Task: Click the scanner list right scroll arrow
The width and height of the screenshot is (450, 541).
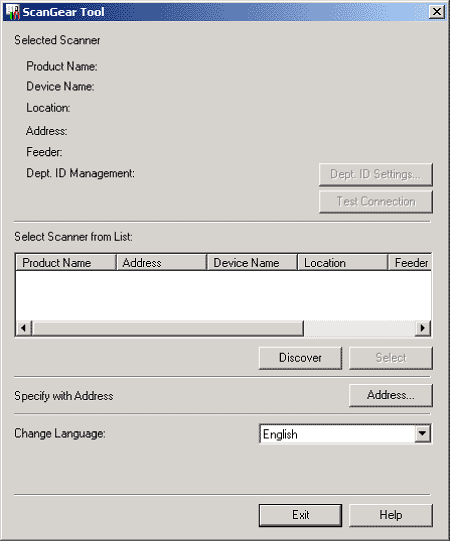Action: (423, 328)
